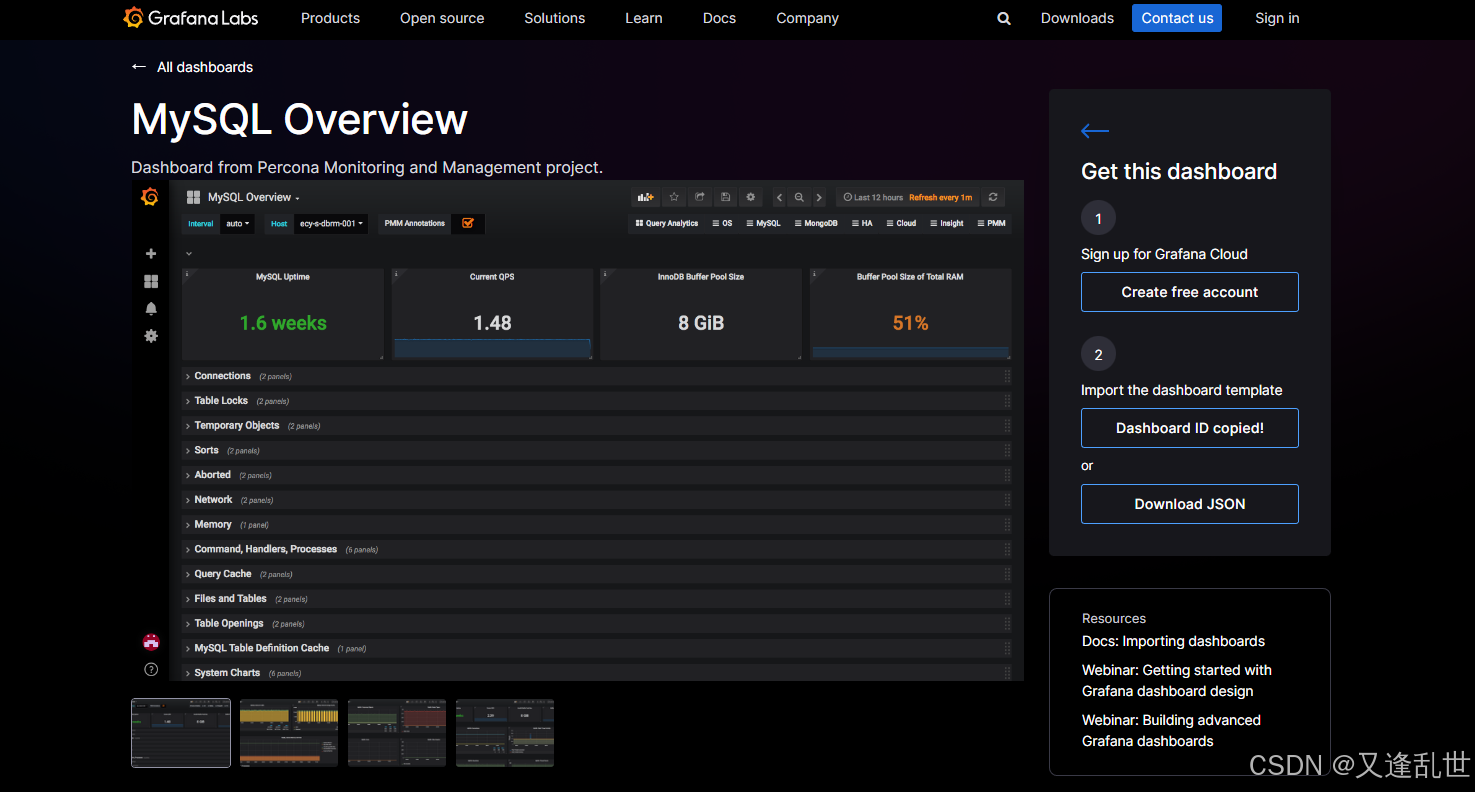Star the dashboard with the star icon
The height and width of the screenshot is (792, 1475).
click(674, 197)
